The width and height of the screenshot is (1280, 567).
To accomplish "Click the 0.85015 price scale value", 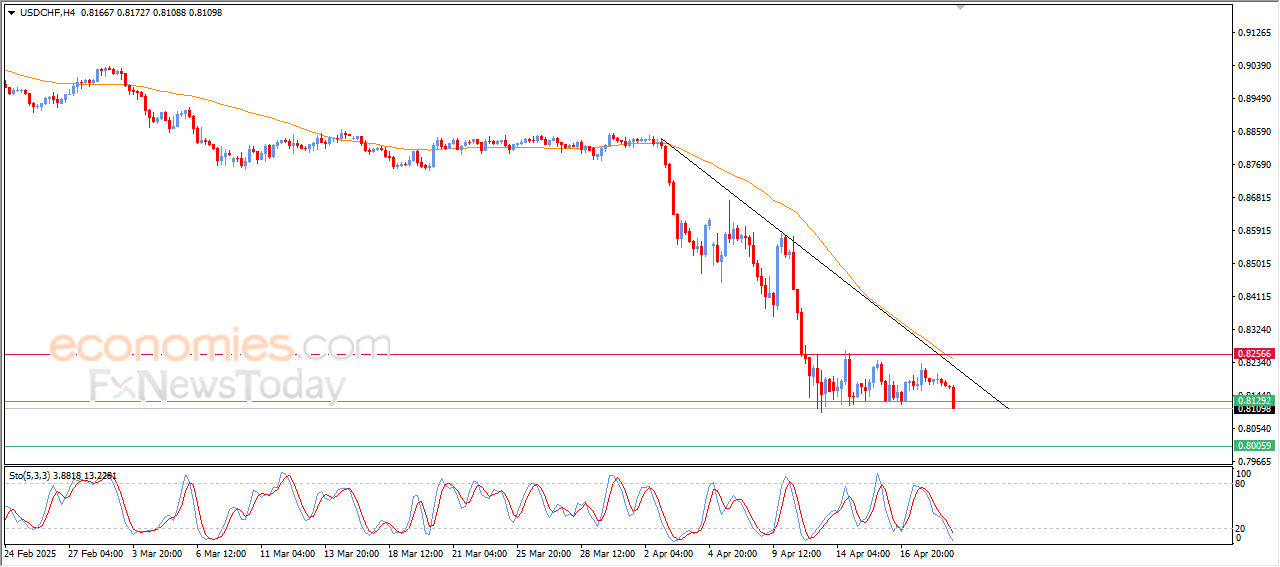I will tap(1253, 264).
